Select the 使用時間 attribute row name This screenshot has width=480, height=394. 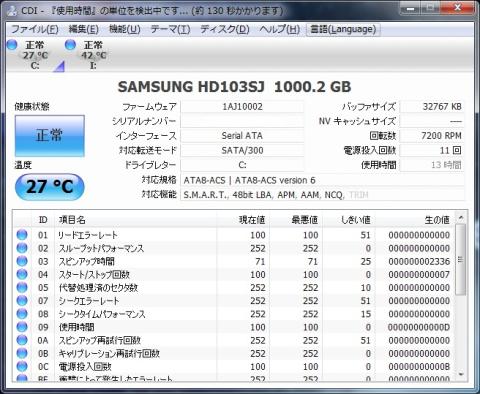click(76, 327)
